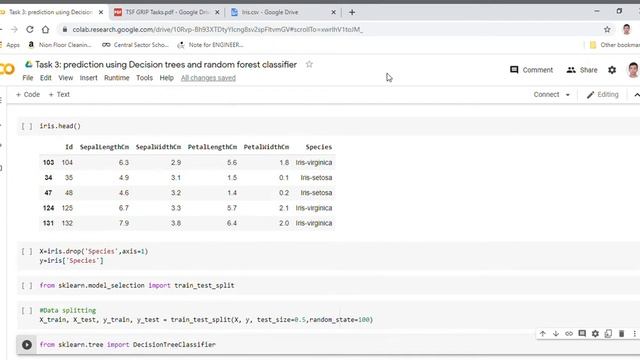Click the PetalWidthCm column header
This screenshot has width=640, height=360.
pos(266,147)
